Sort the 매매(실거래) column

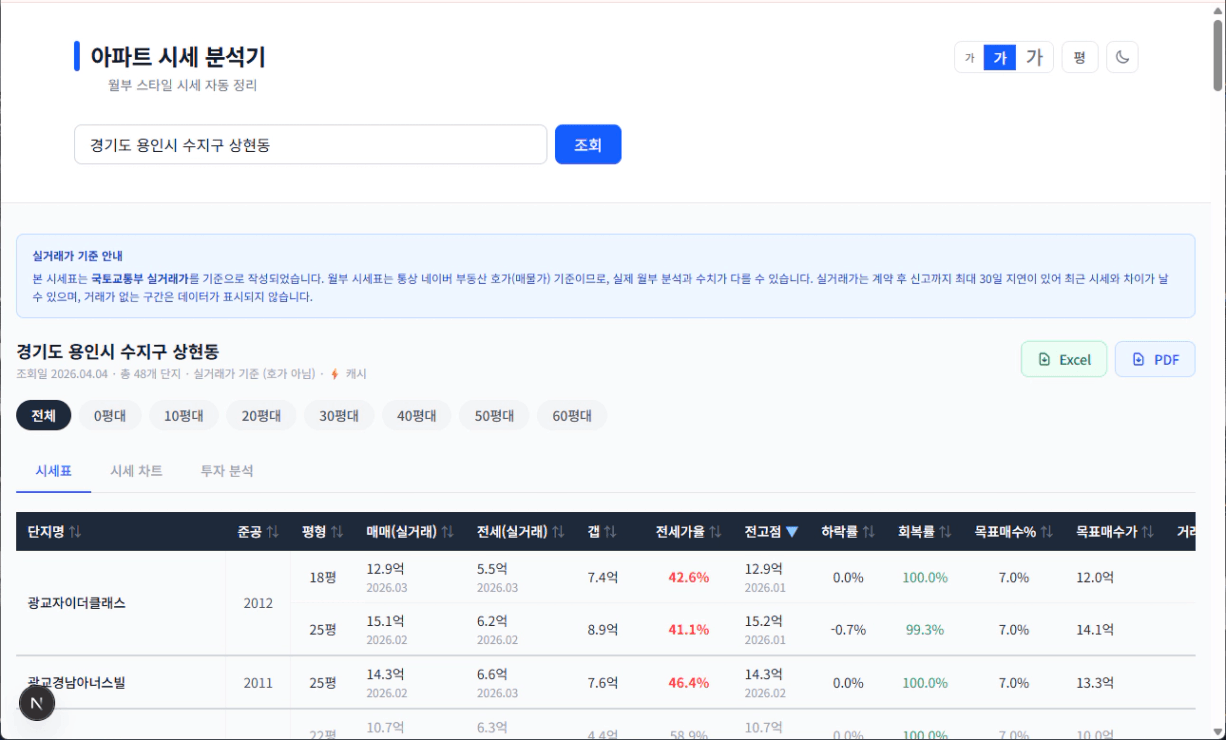[x=447, y=532]
